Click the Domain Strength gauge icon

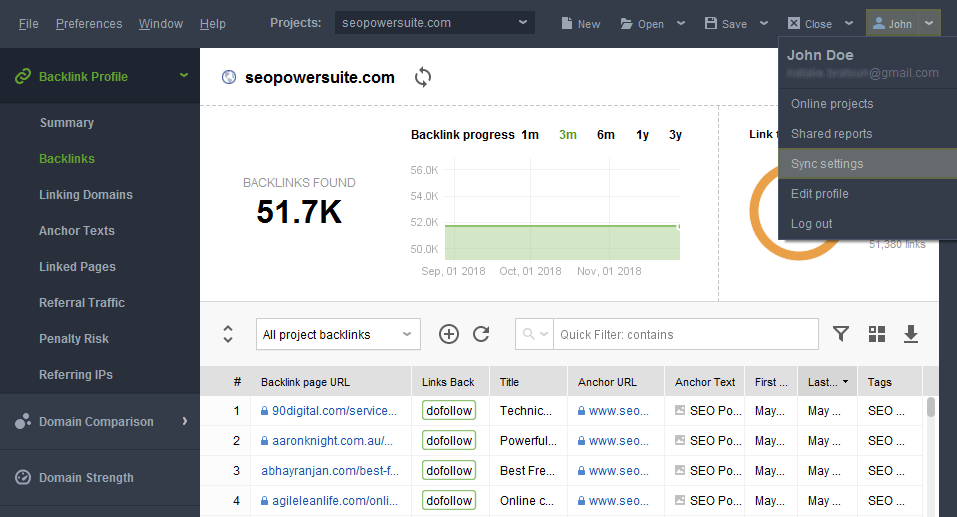pos(23,477)
